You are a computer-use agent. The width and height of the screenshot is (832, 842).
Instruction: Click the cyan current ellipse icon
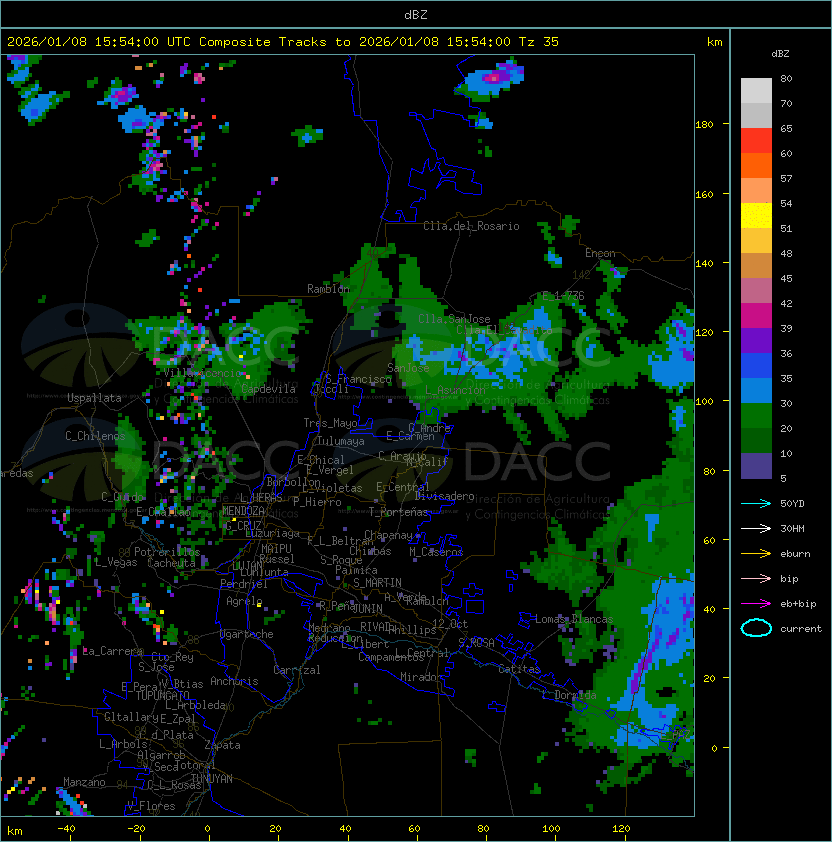[x=756, y=628]
